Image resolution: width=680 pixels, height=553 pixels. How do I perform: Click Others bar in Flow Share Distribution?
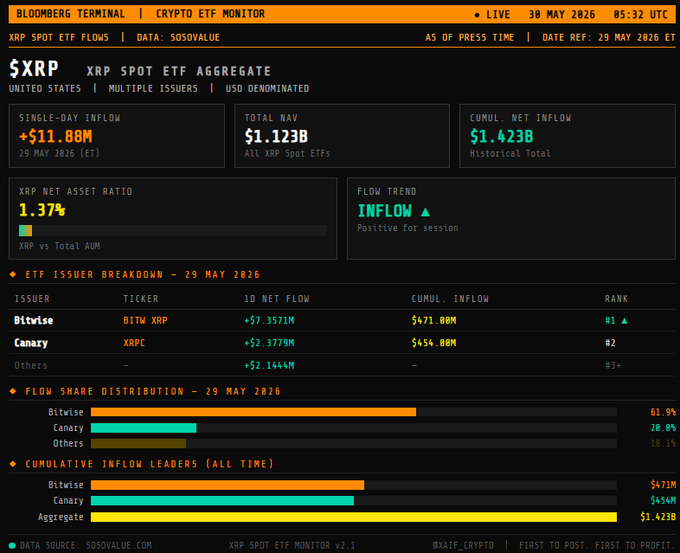138,443
